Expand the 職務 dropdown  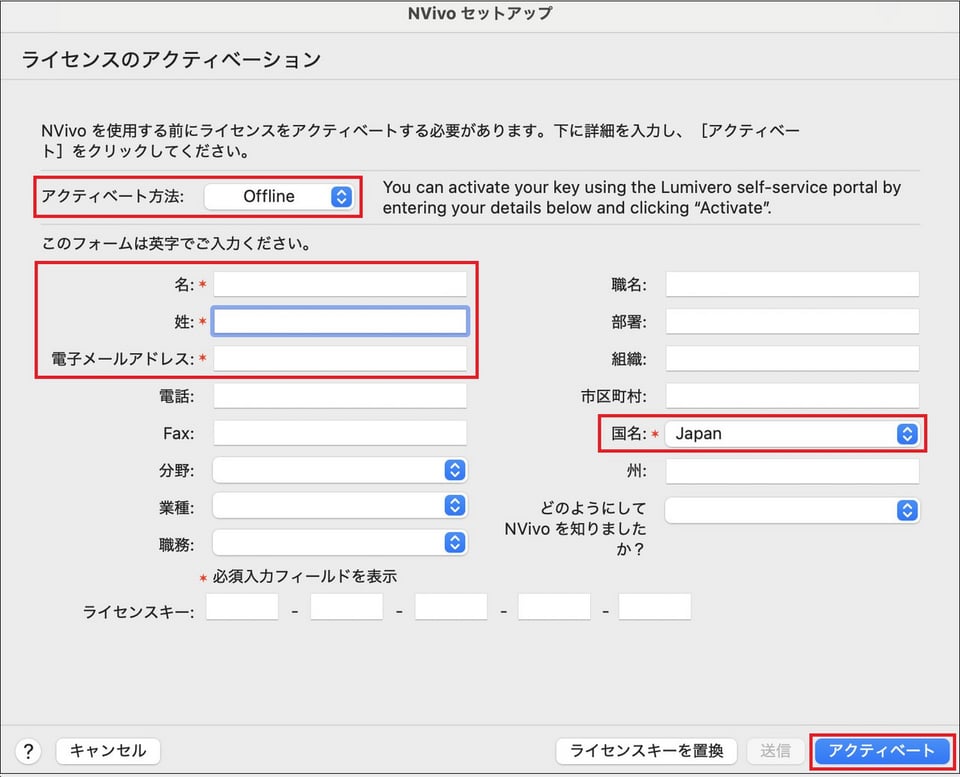click(x=340, y=543)
